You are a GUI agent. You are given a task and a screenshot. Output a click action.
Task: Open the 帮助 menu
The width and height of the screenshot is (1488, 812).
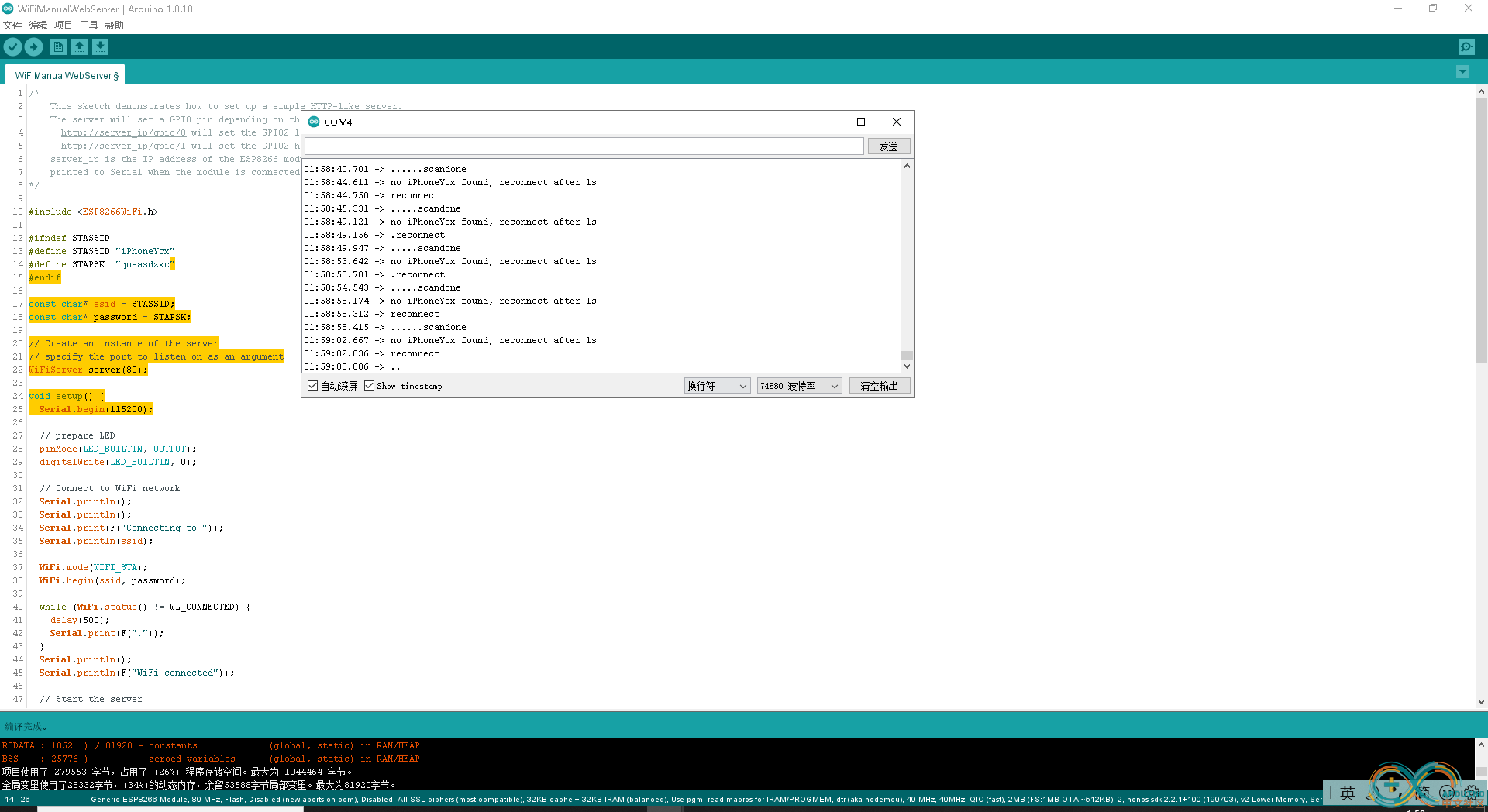[x=115, y=25]
